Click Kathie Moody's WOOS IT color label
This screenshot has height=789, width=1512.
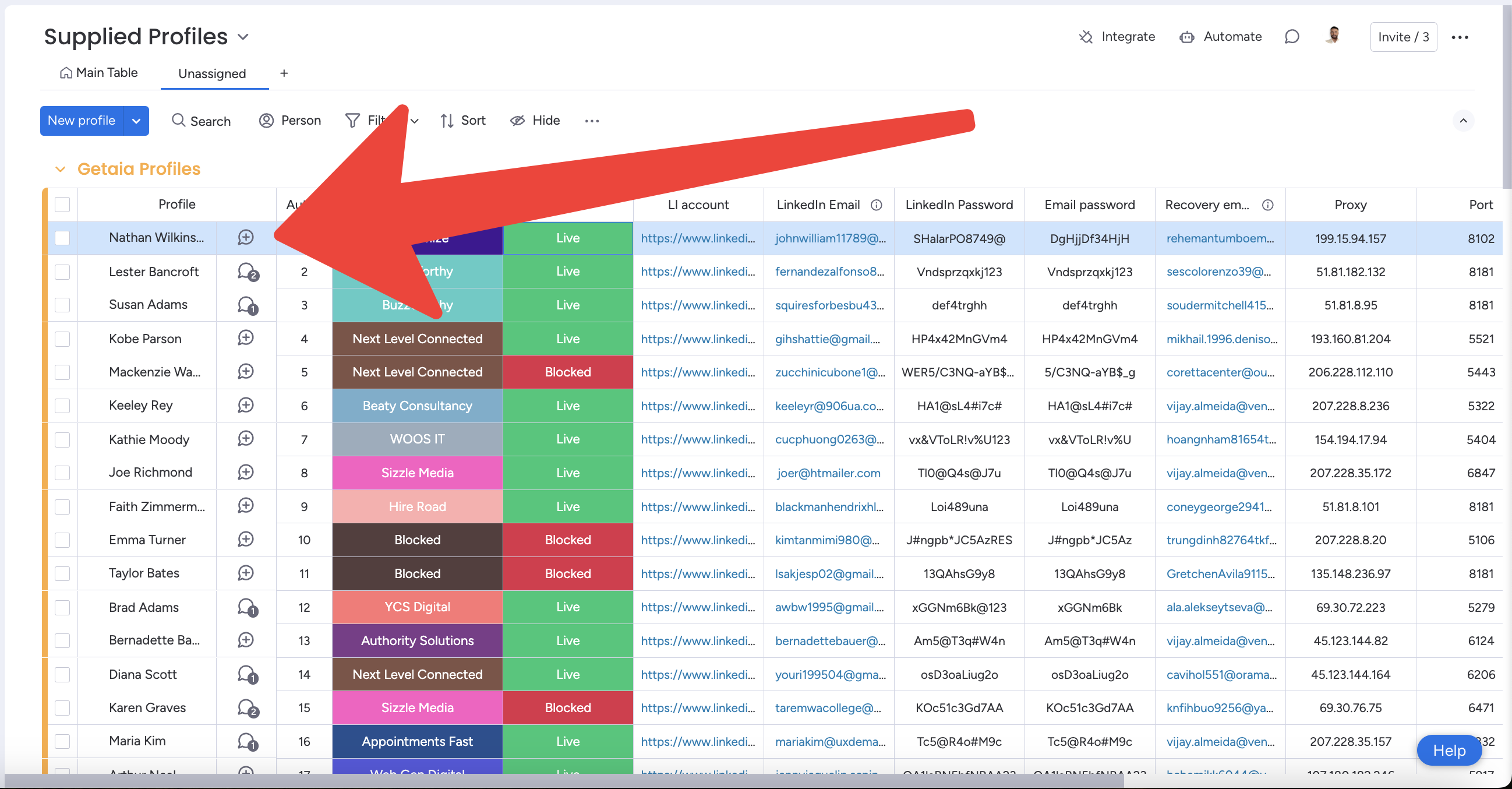tap(417, 439)
